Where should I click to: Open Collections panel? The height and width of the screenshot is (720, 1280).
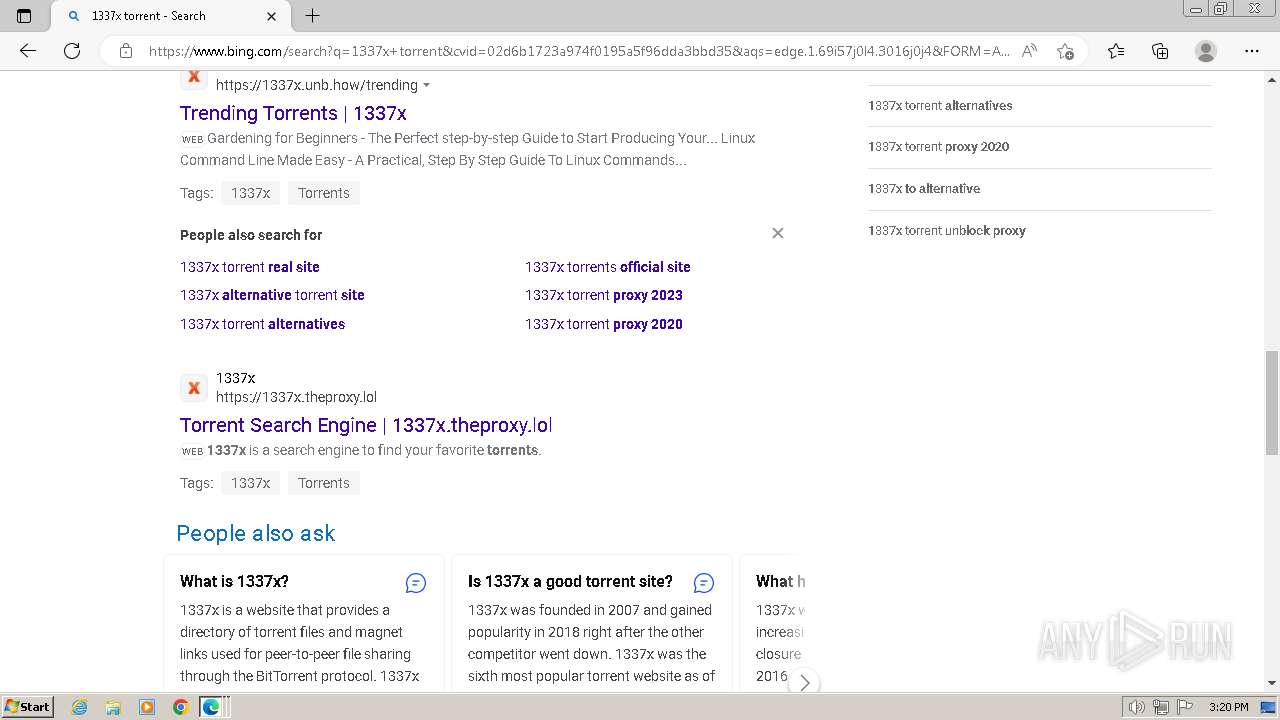coord(1160,51)
